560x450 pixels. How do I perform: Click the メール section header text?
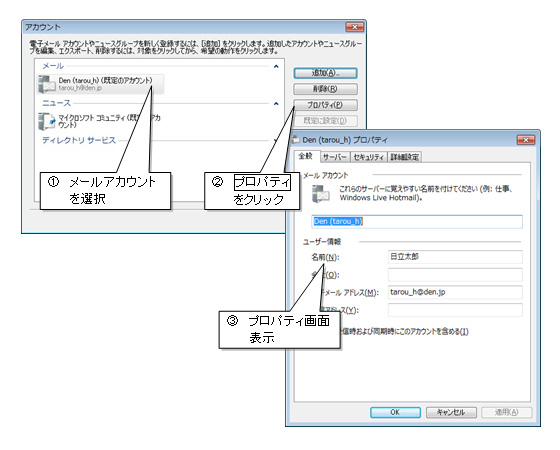[53, 66]
